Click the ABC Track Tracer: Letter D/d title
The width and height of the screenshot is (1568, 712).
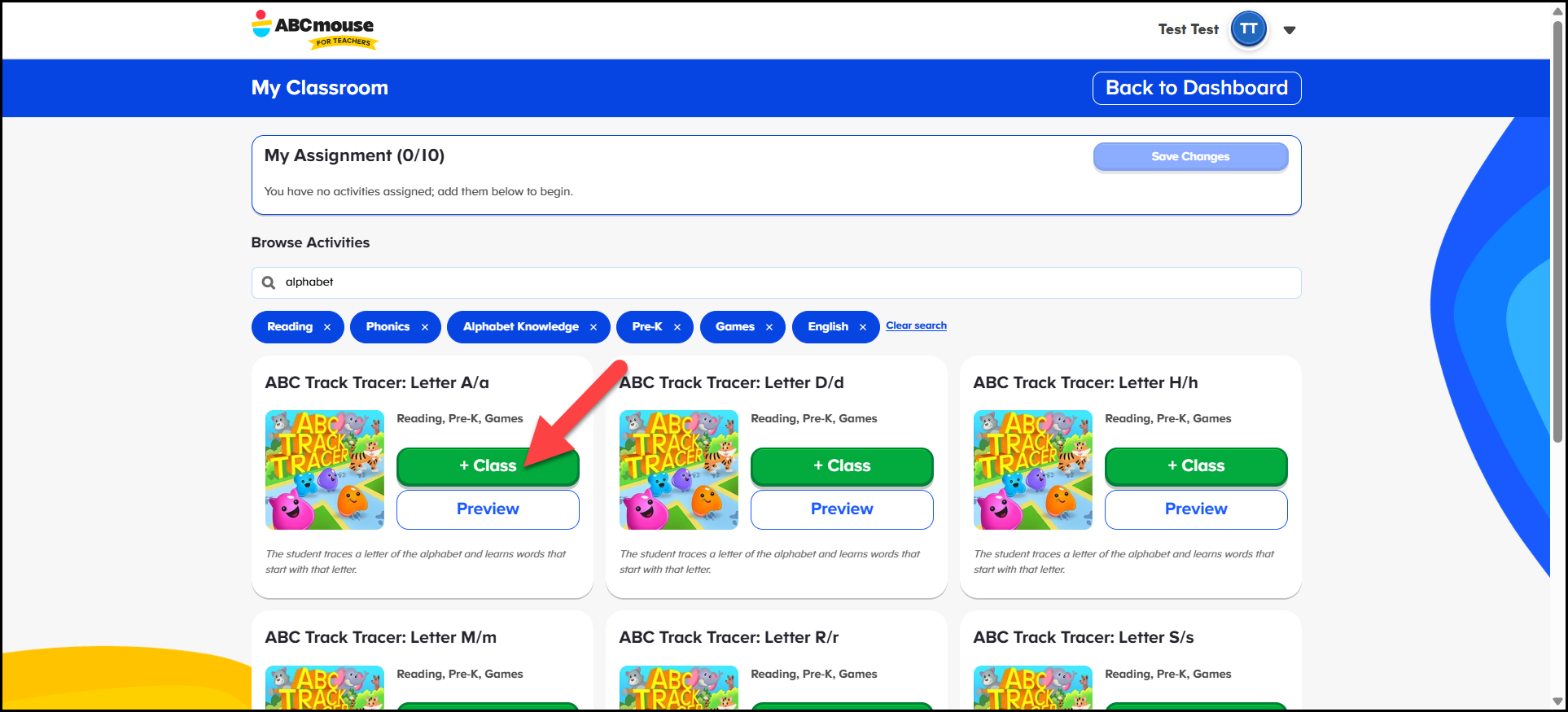coord(731,382)
